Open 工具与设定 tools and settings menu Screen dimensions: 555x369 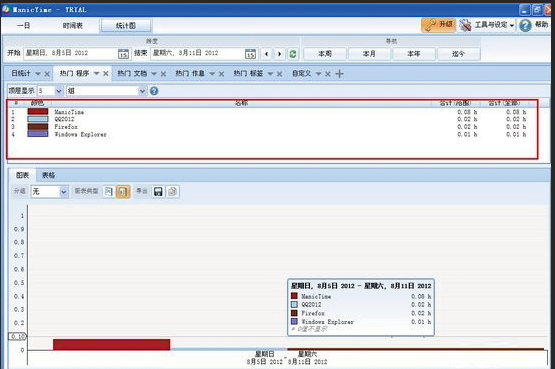pyautogui.click(x=487, y=25)
